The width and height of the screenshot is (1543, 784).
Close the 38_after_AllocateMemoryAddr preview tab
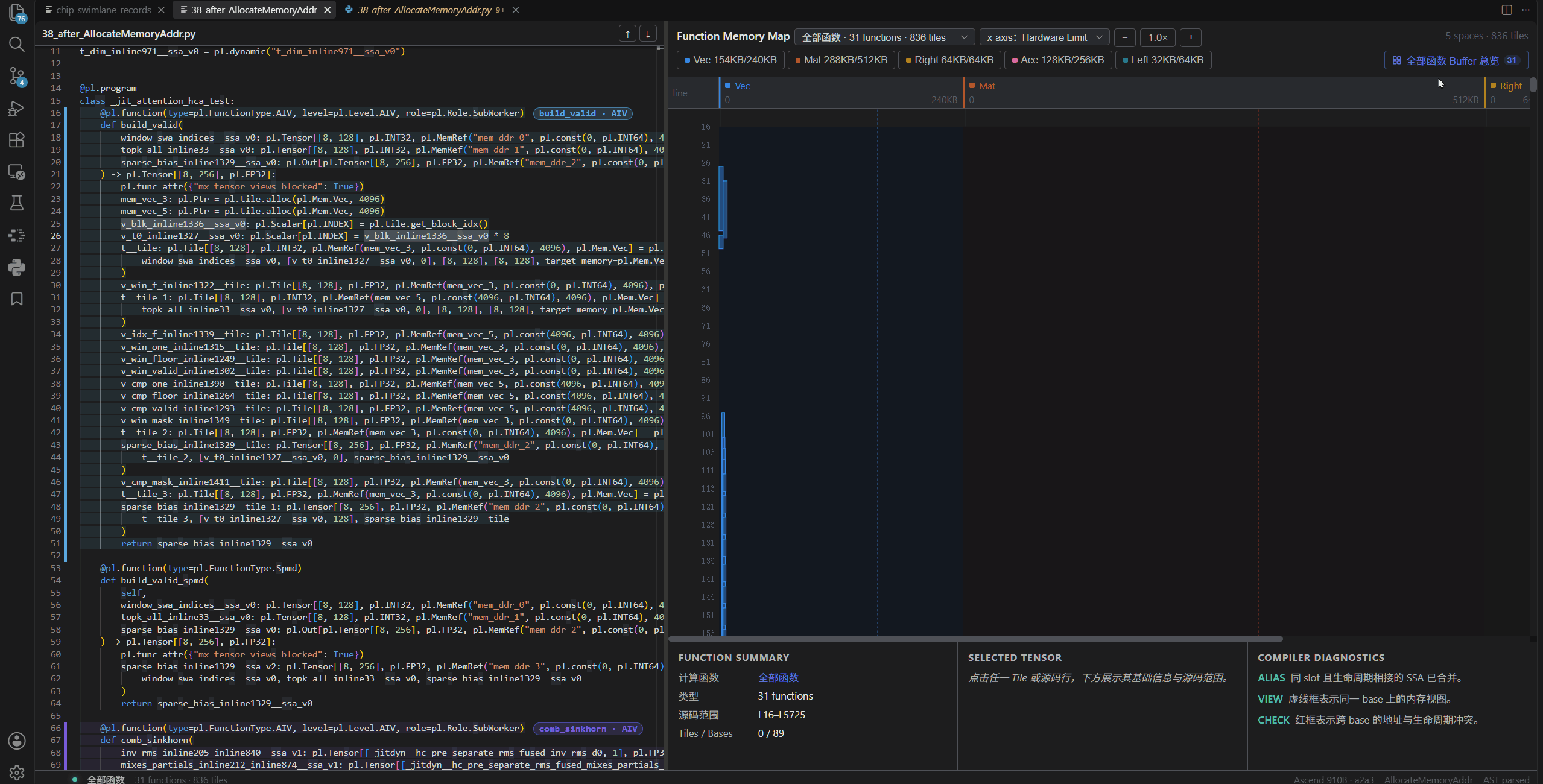pyautogui.click(x=327, y=10)
